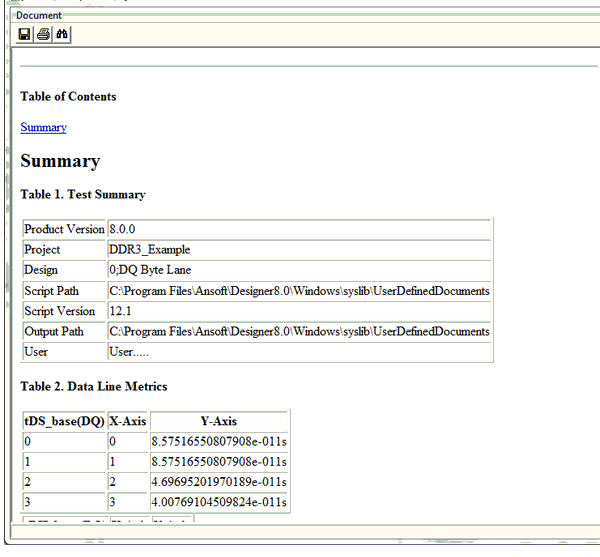Open Find using the binoculars icon
600x557 pixels.
[61, 35]
